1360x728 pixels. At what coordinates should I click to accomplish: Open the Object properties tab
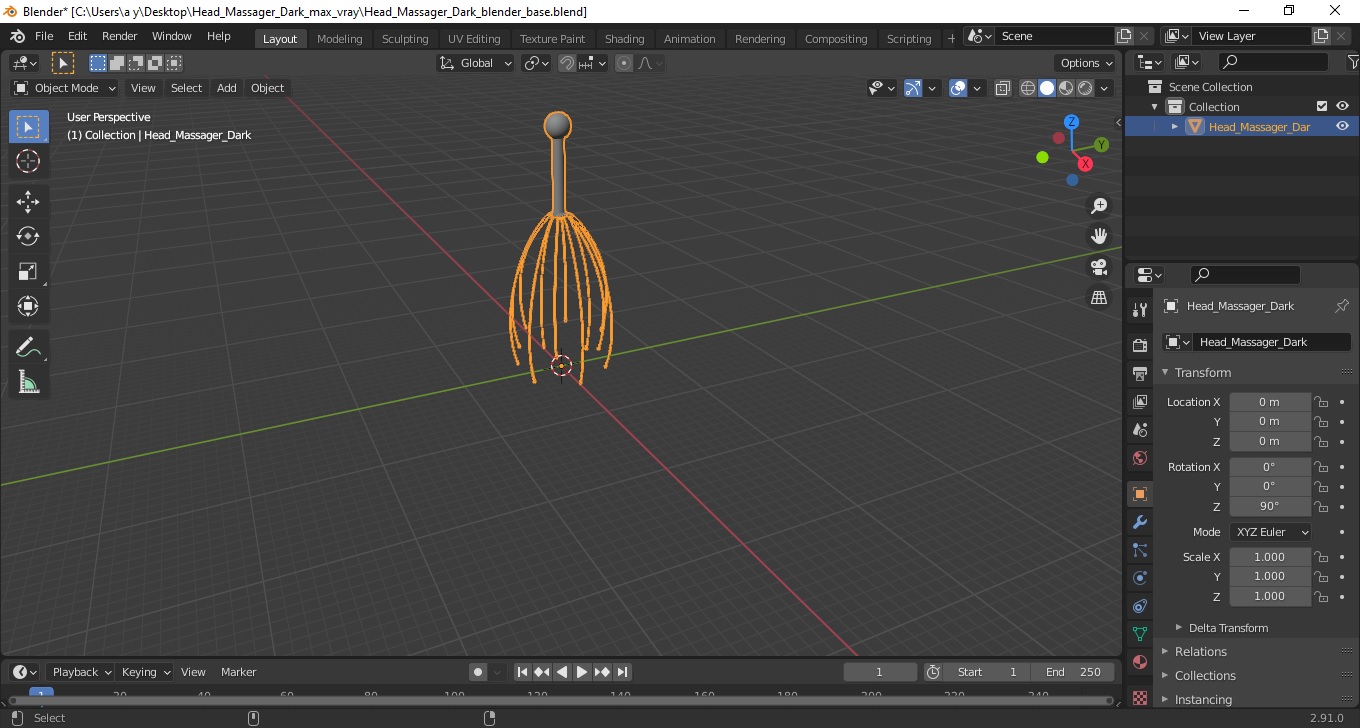(1139, 494)
